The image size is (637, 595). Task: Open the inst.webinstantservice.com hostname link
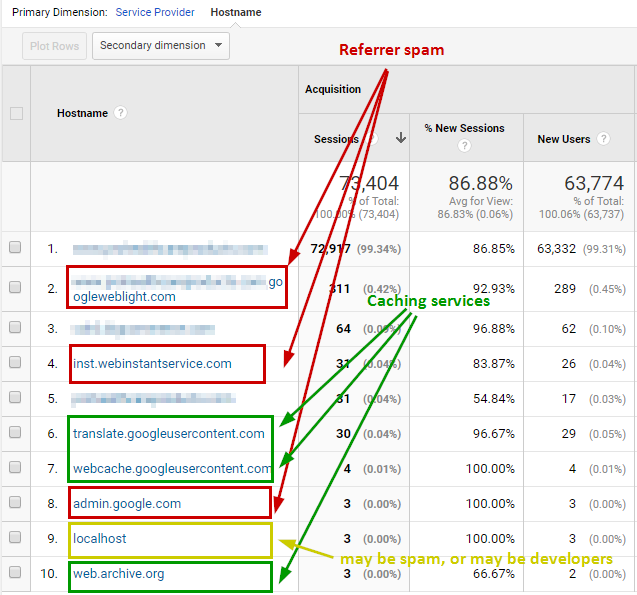[152, 363]
